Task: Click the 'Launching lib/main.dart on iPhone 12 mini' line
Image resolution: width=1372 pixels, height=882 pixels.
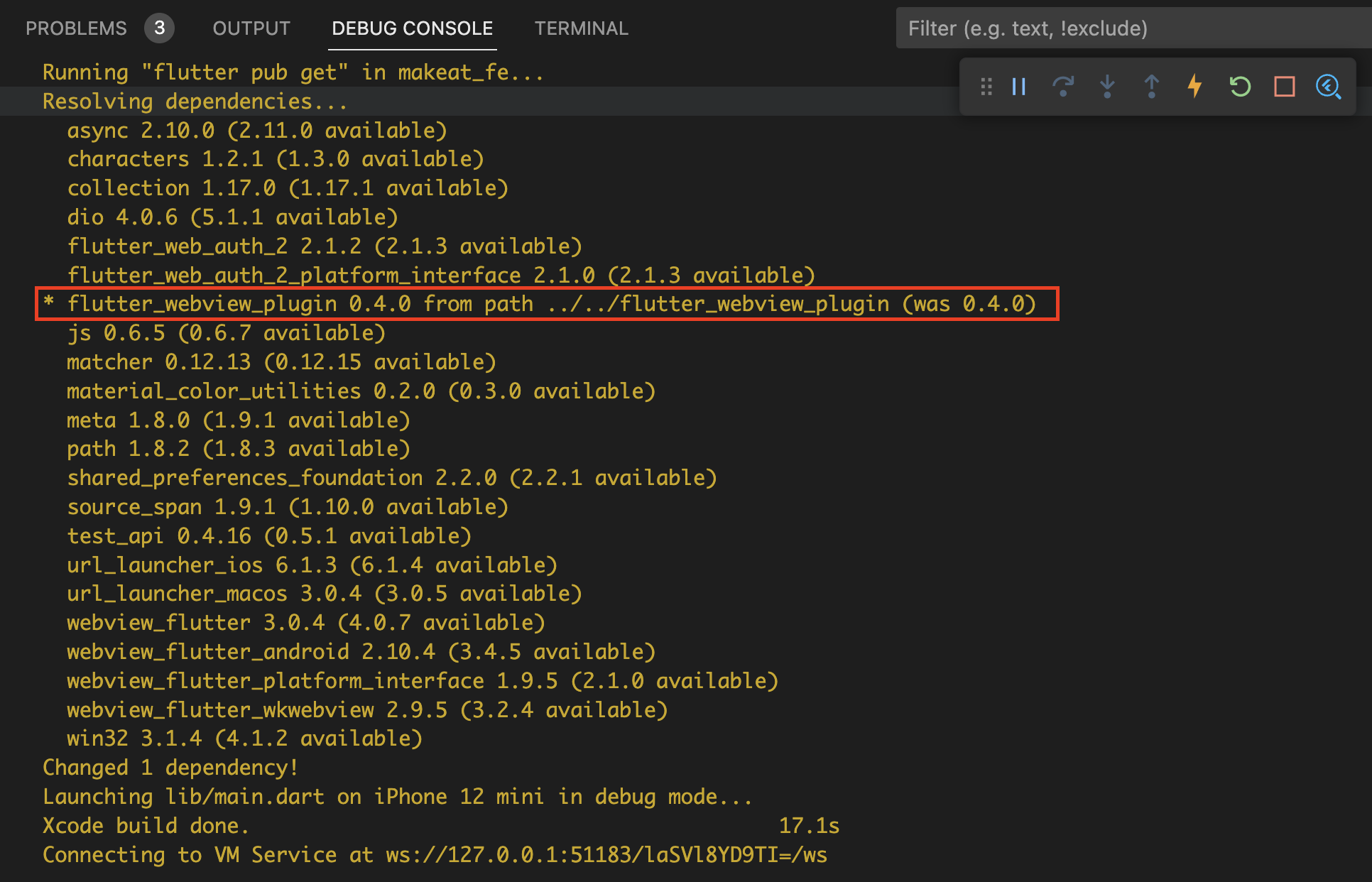Action: (397, 797)
